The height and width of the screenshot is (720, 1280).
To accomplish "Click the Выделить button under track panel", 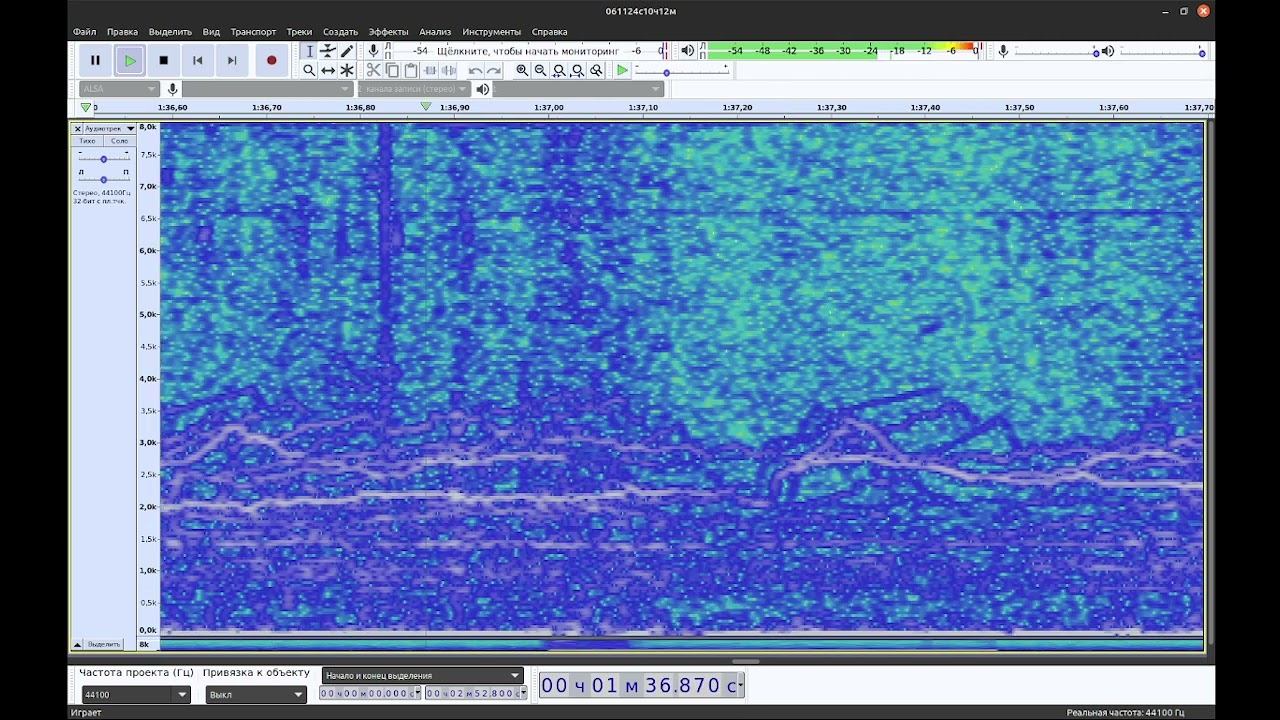I will (x=104, y=644).
